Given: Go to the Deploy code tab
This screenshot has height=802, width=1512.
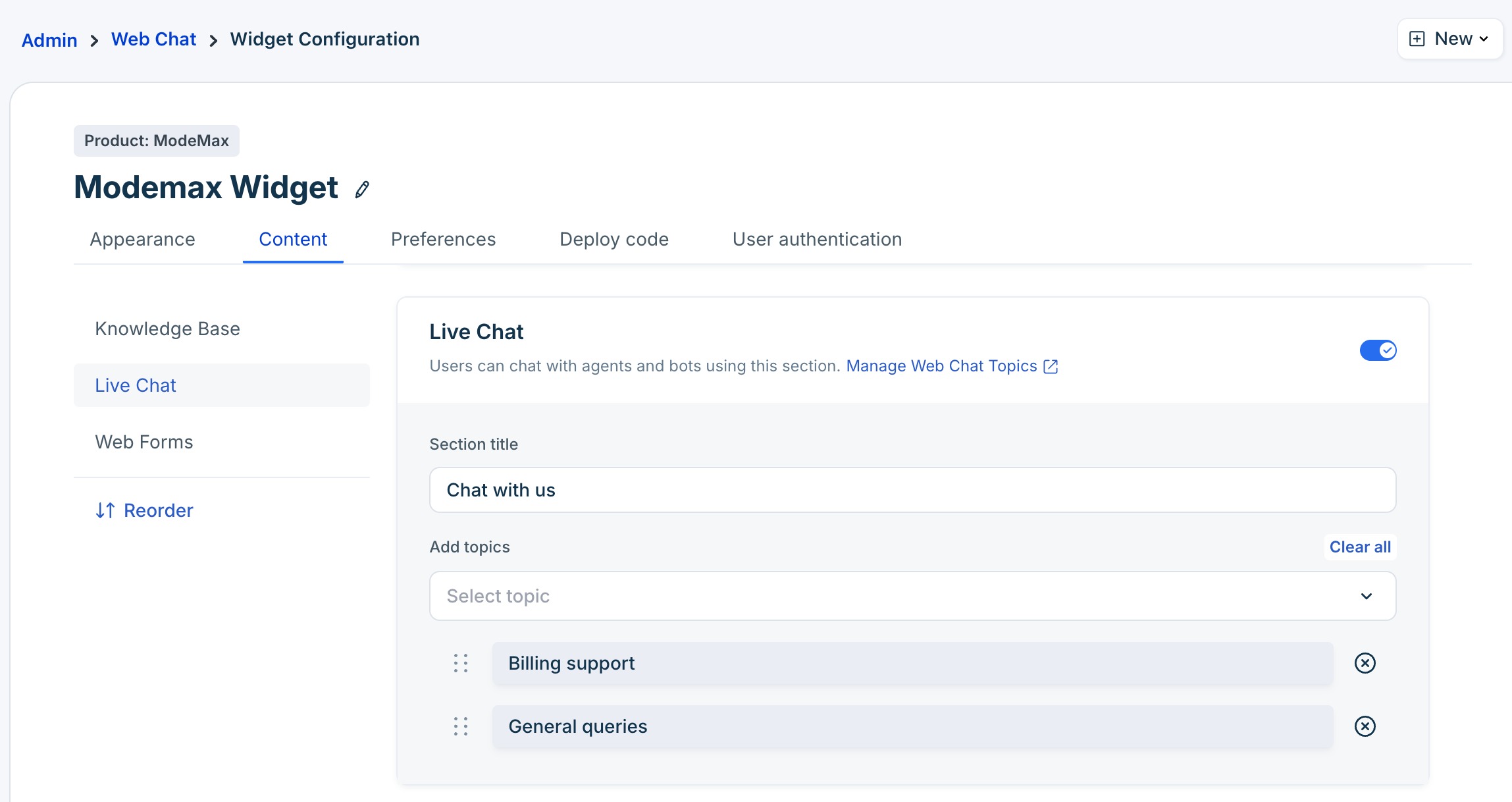Looking at the screenshot, I should 613,240.
